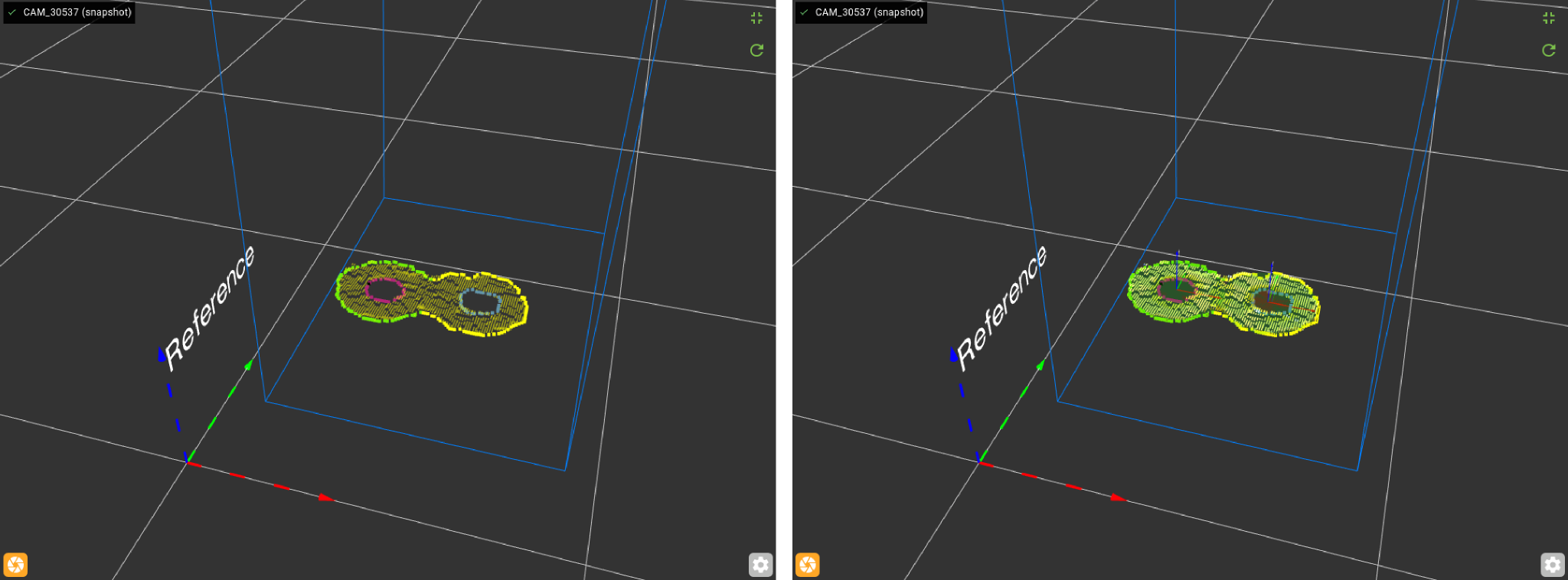
Task: Exit fullscreen using right viewer's collapse icon
Action: tap(1548, 18)
